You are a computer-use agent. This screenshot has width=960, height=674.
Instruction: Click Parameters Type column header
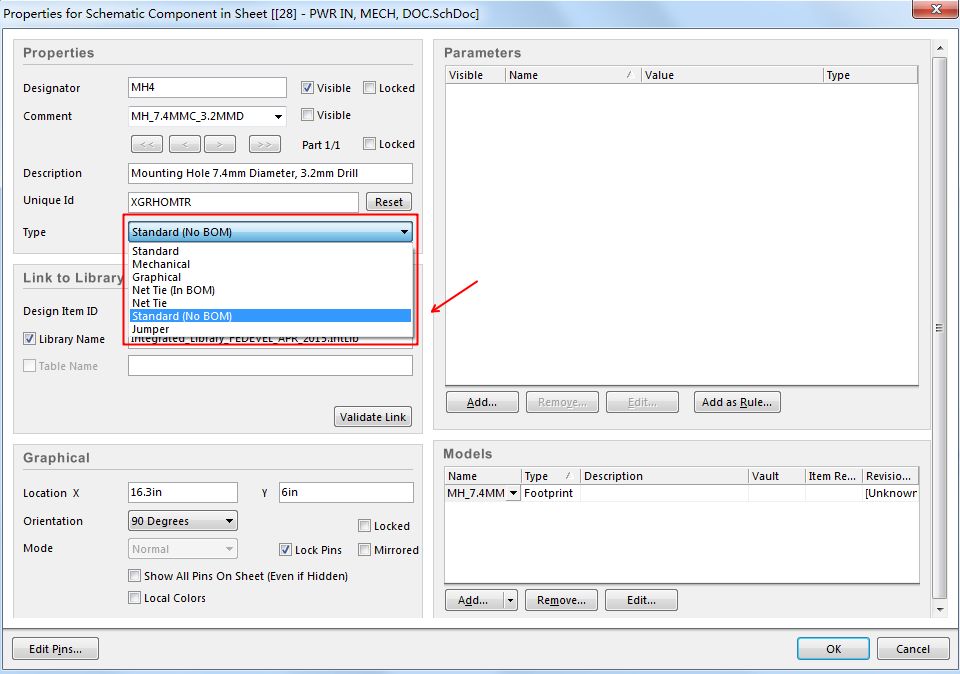point(870,75)
